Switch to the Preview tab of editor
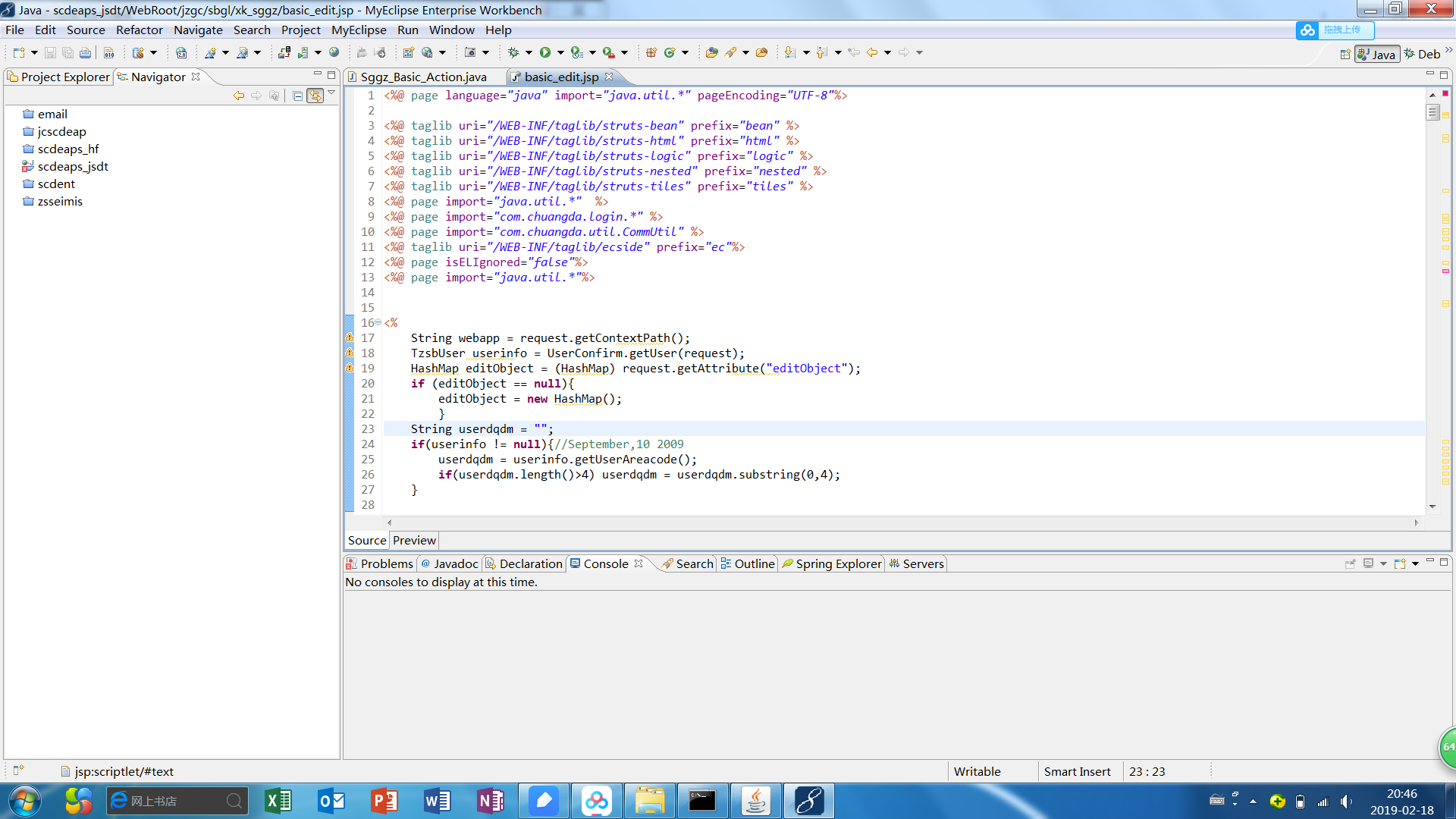 [414, 540]
